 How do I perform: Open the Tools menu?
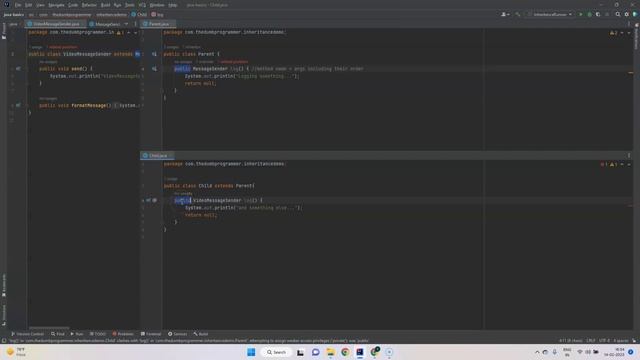129,5
